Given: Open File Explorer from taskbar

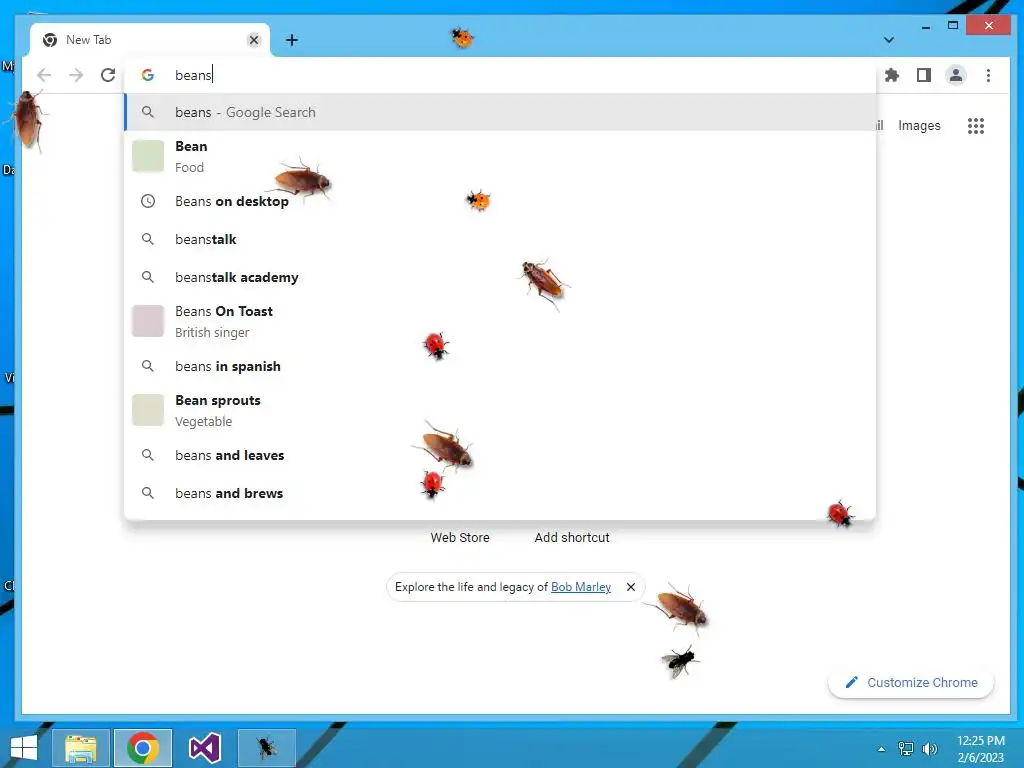Looking at the screenshot, I should point(80,748).
